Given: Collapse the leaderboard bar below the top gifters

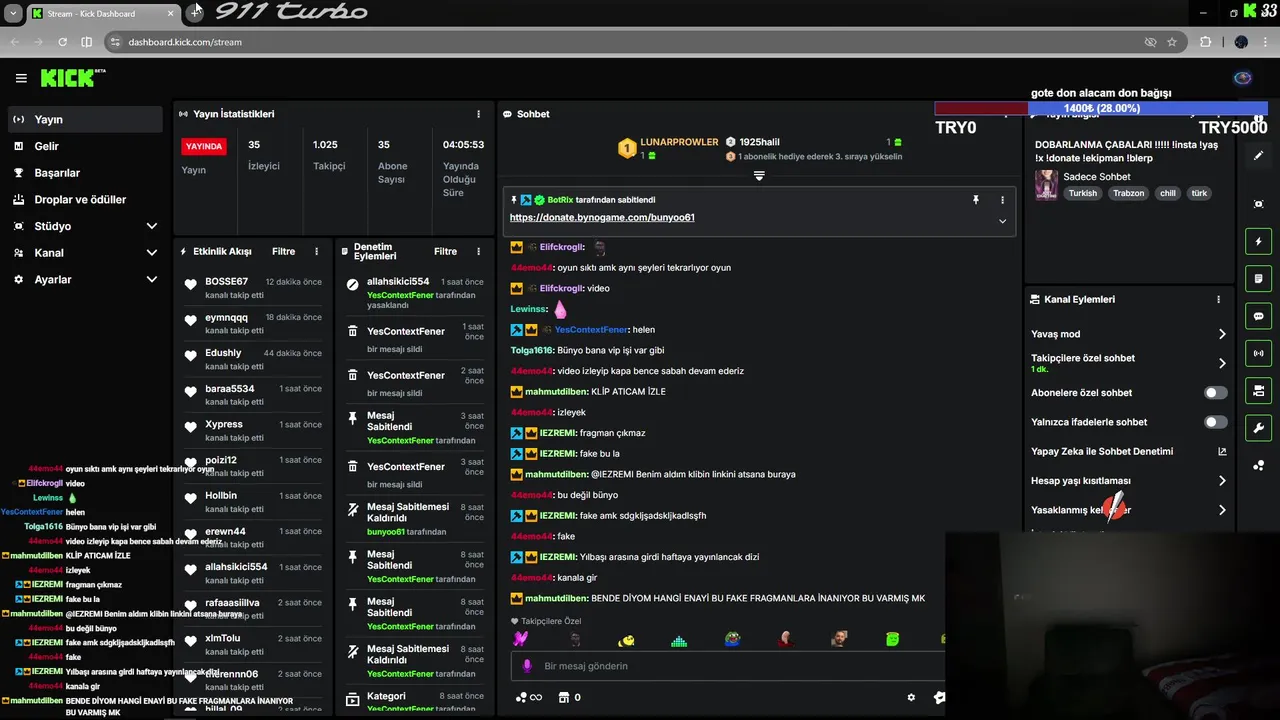Looking at the screenshot, I should (x=759, y=176).
